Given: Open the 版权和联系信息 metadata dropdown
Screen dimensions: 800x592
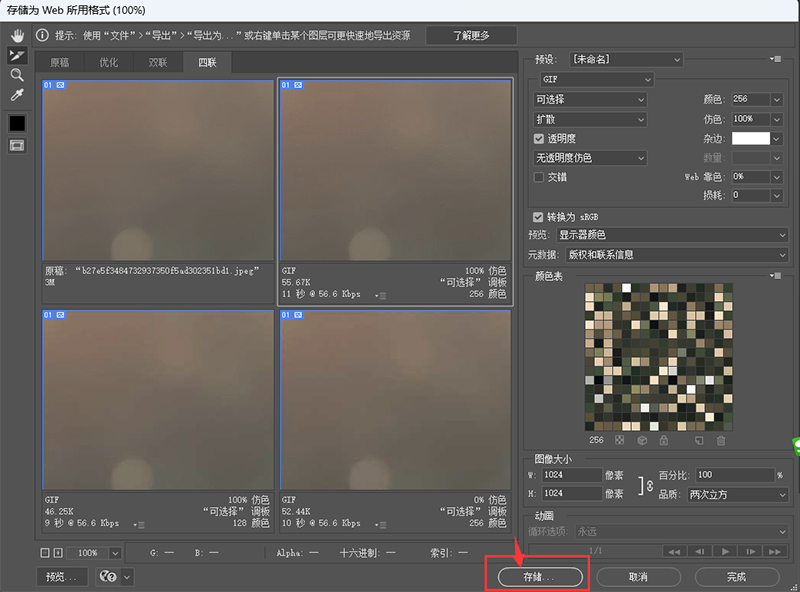Looking at the screenshot, I should [x=677, y=255].
